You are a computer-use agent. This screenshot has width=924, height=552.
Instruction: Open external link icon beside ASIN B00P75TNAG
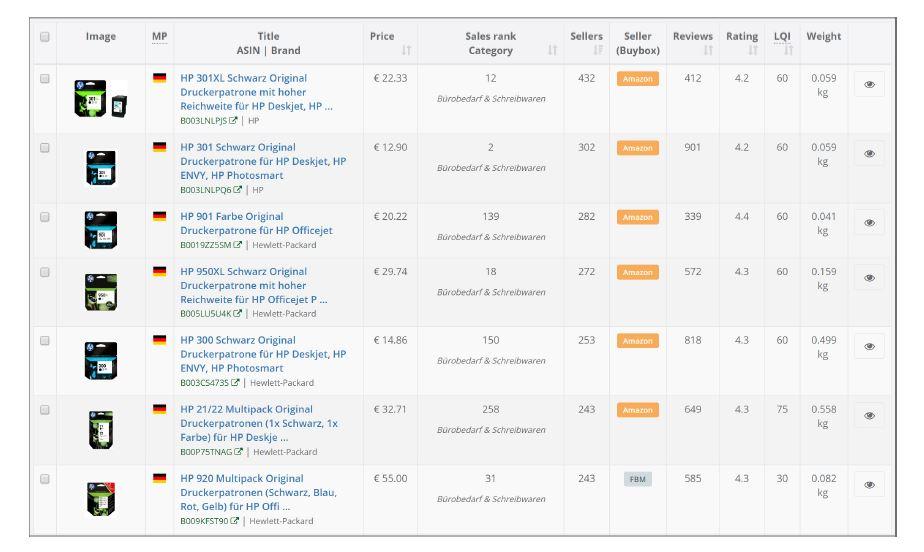click(239, 452)
